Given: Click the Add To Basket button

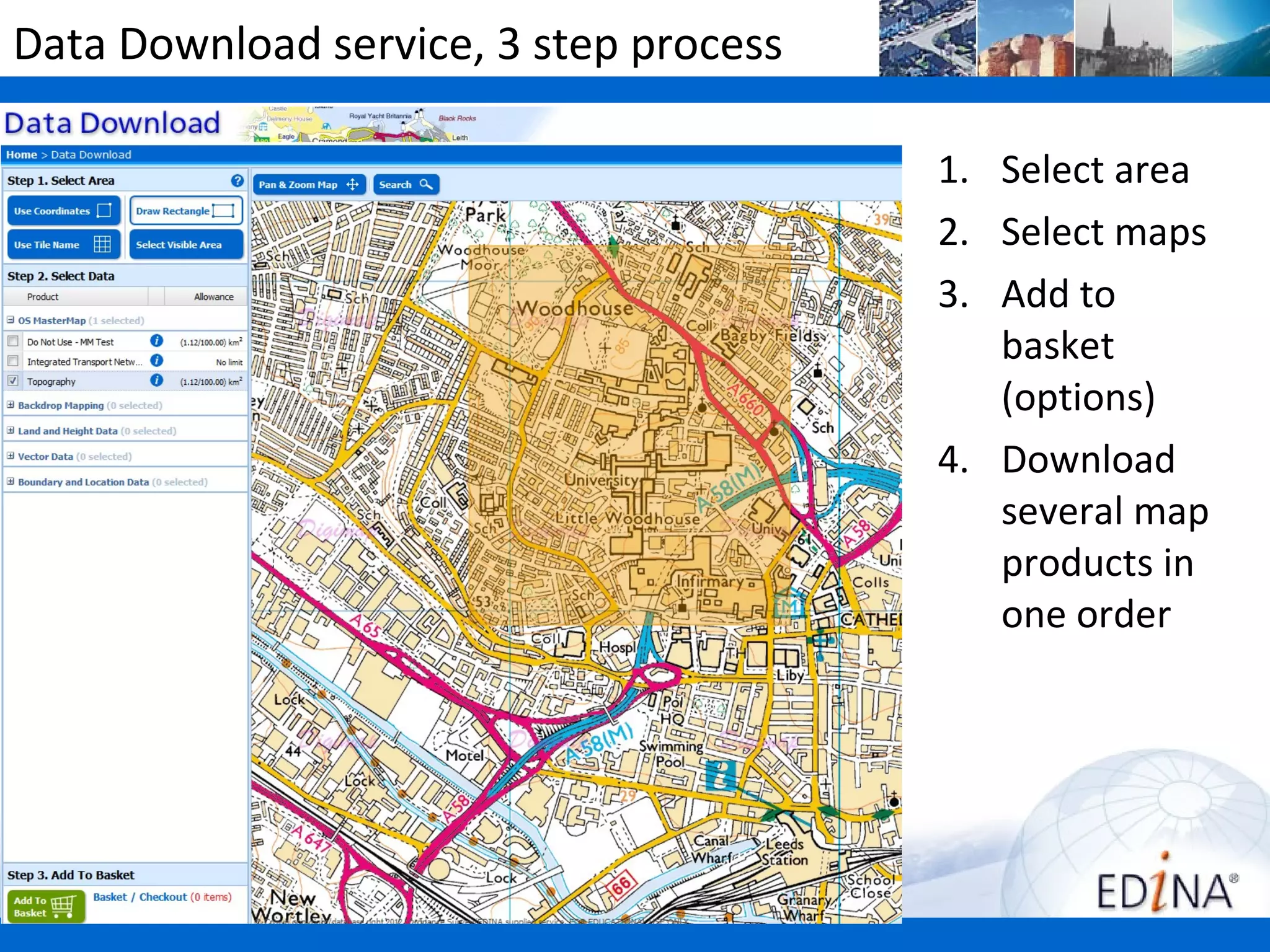Looking at the screenshot, I should pos(46,906).
